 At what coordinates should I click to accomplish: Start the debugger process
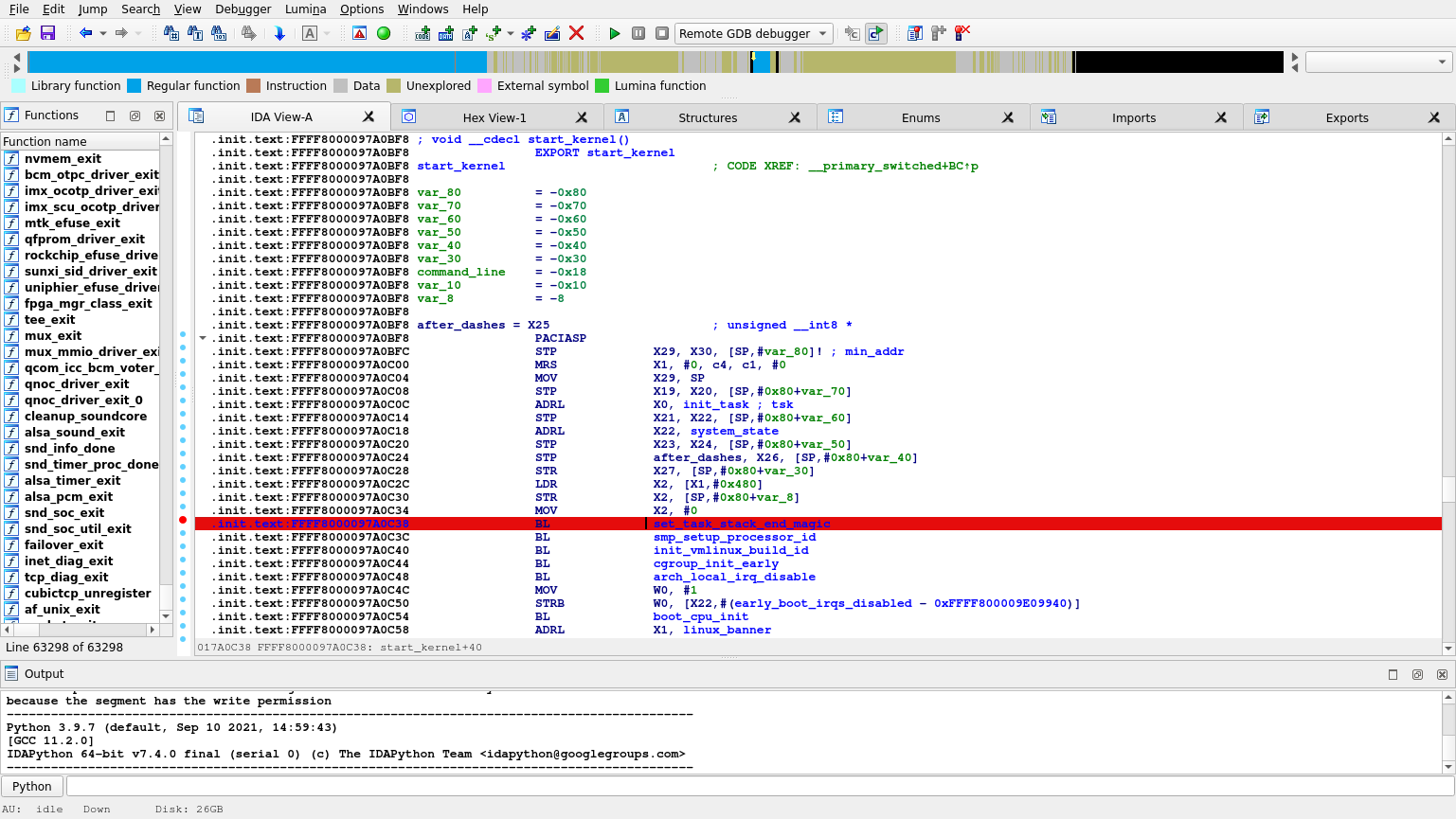pyautogui.click(x=614, y=33)
